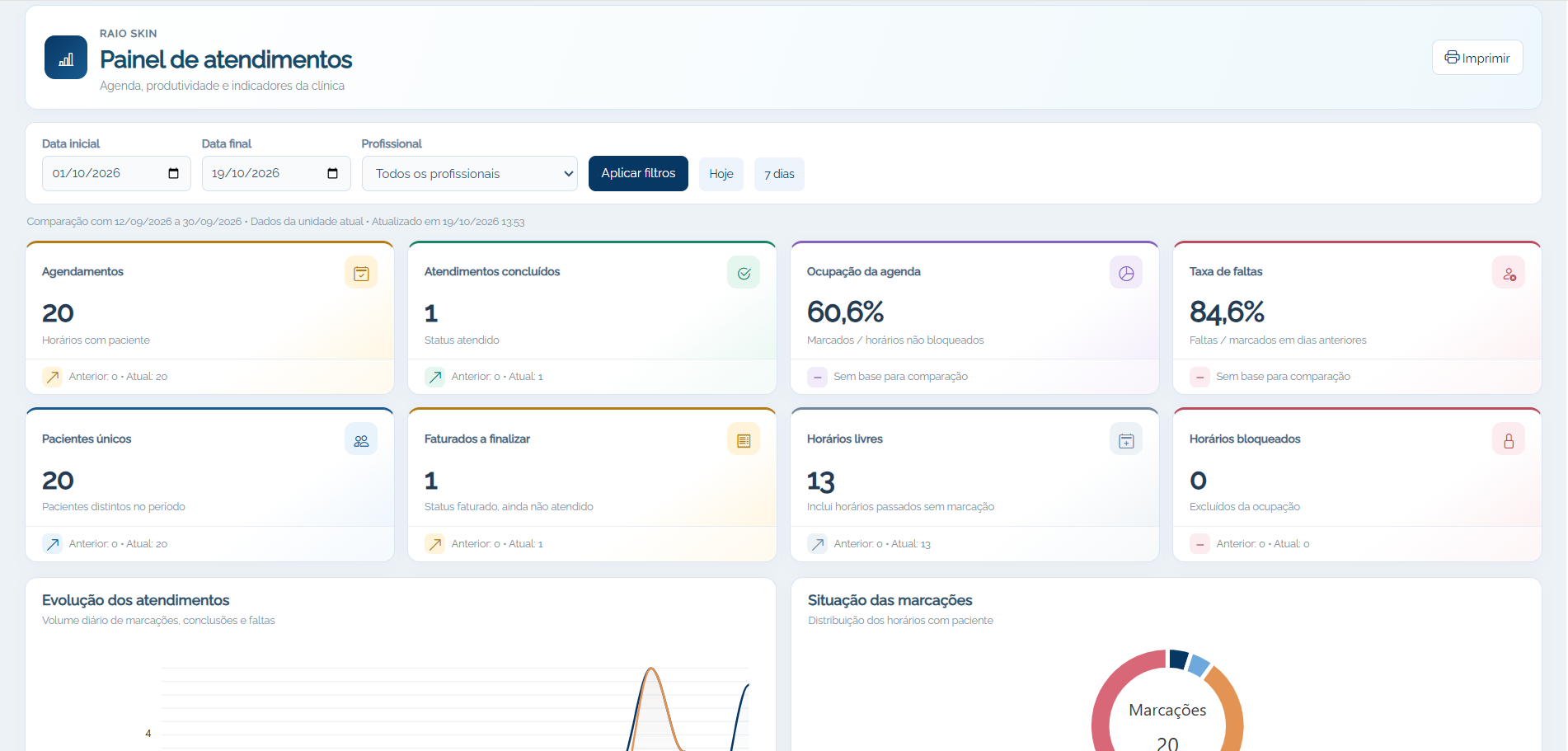Image resolution: width=1568 pixels, height=751 pixels.
Task: Click the Ocupação da agenda pie icon
Action: pos(1126,273)
